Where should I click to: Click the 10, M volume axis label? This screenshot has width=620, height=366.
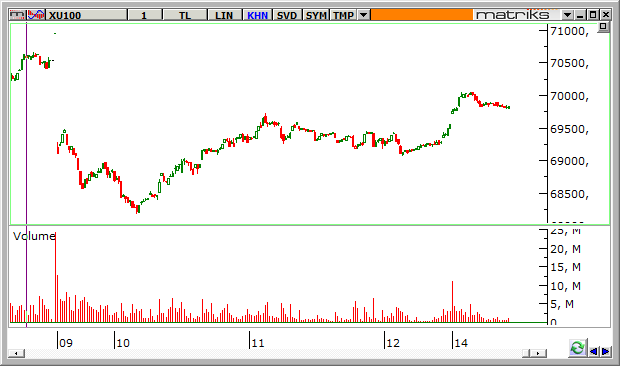(x=565, y=286)
